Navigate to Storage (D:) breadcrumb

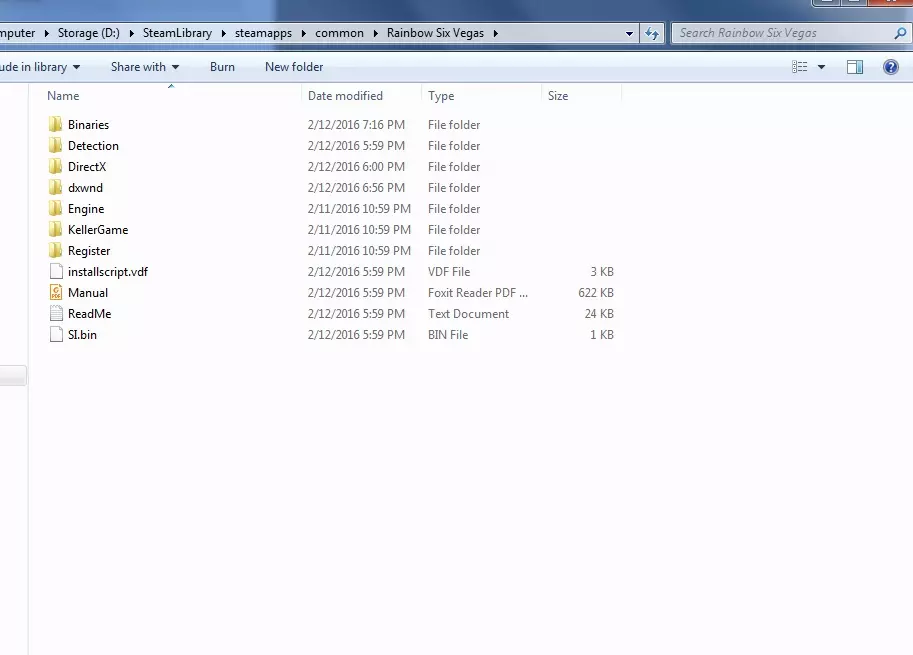[x=89, y=33]
